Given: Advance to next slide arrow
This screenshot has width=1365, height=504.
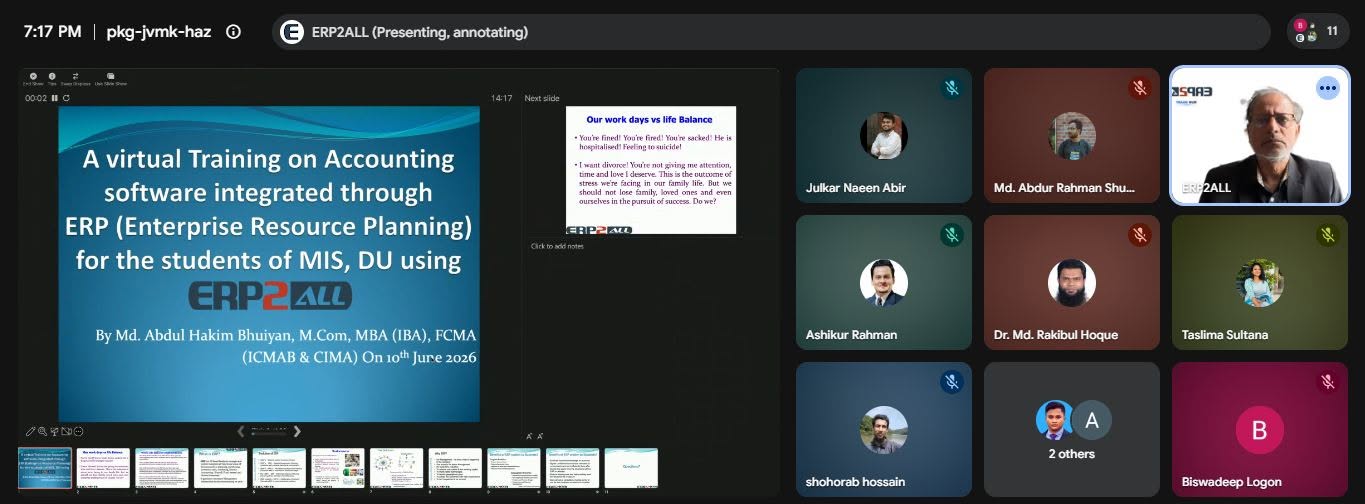Looking at the screenshot, I should tap(297, 431).
